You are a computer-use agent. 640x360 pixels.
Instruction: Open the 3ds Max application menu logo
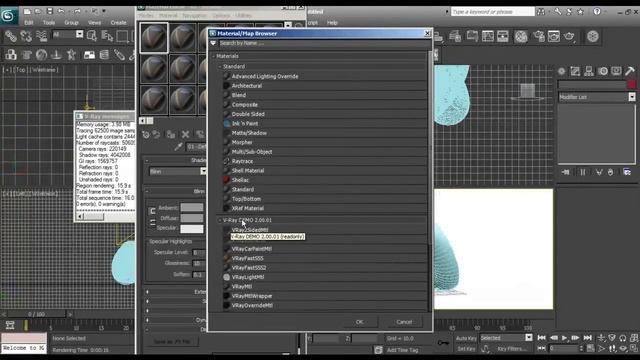(9, 16)
